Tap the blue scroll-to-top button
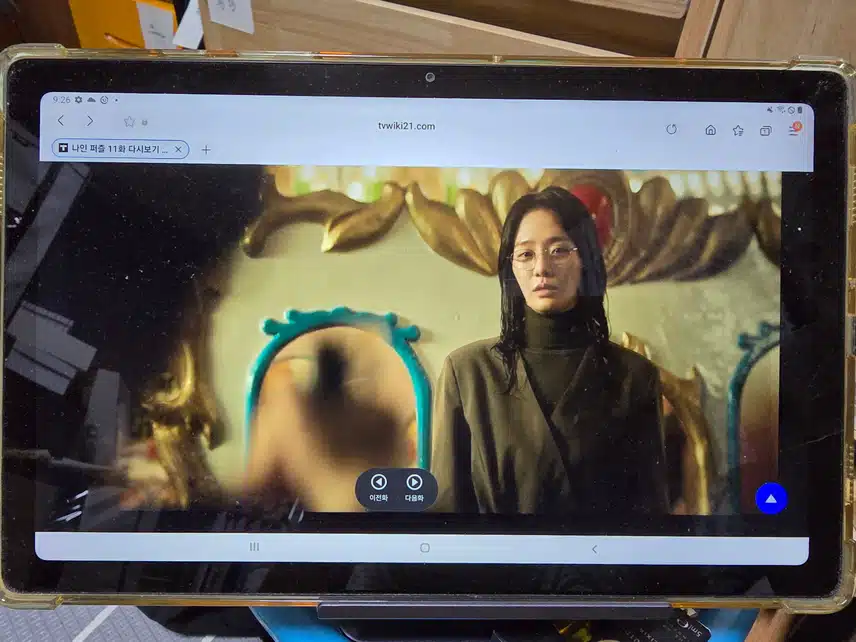Viewport: 856px width, 642px height. point(771,498)
